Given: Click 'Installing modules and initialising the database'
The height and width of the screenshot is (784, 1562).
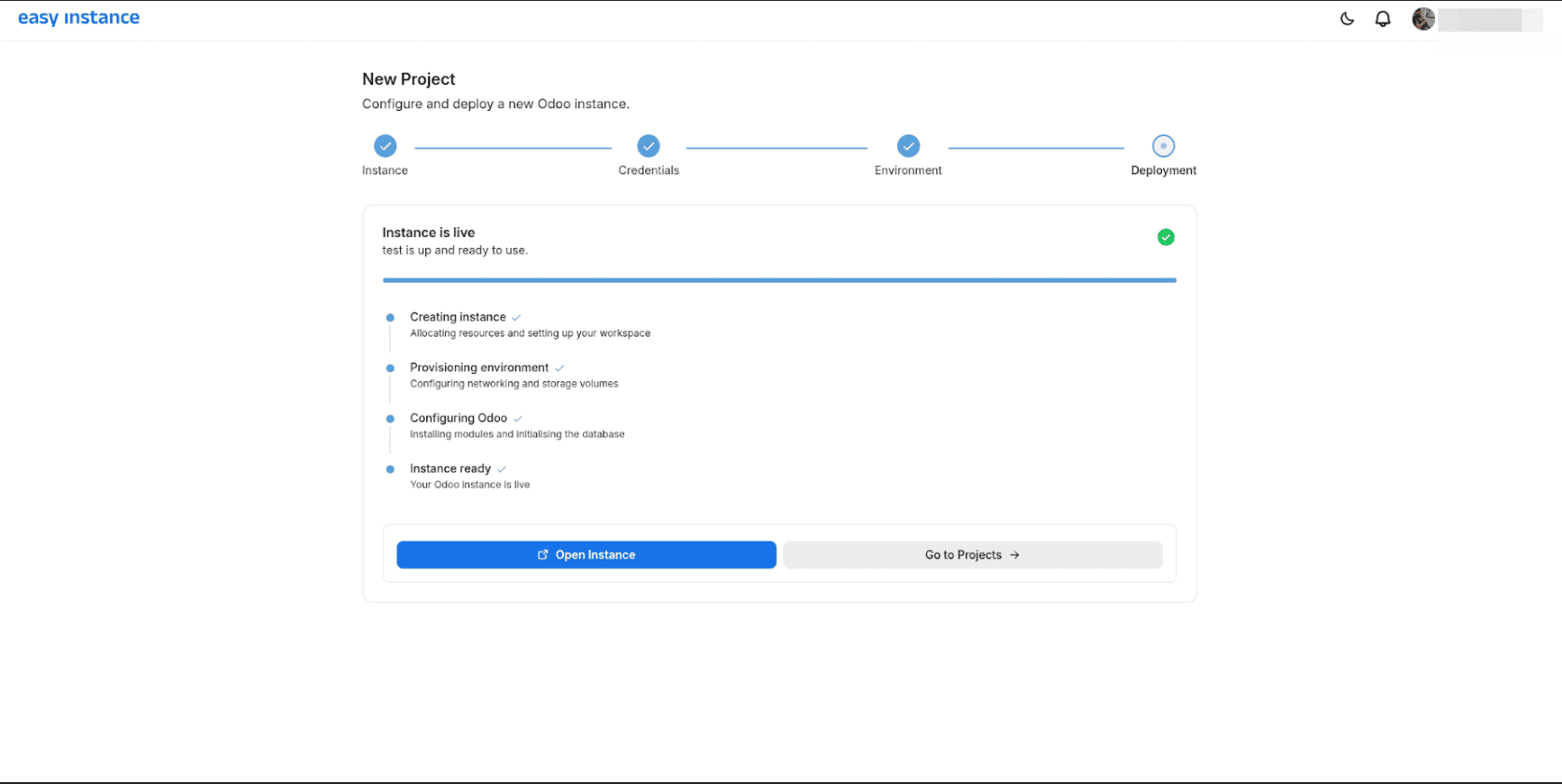Looking at the screenshot, I should pos(518,433).
